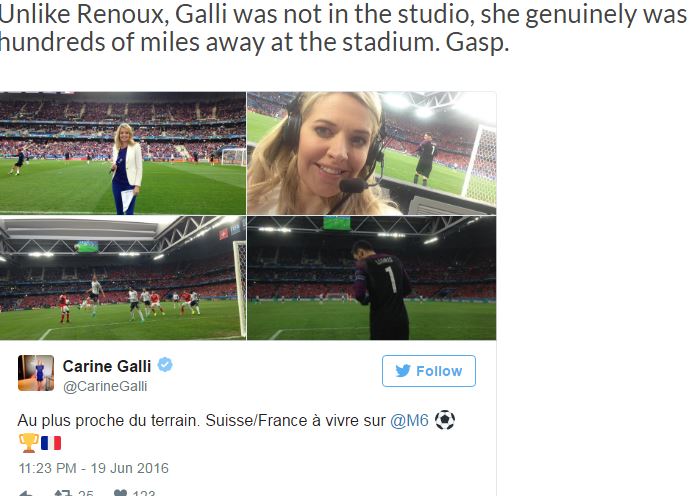The width and height of the screenshot is (690, 496).
Task: Click the trophy emoji in the tweet
Action: click(x=28, y=443)
